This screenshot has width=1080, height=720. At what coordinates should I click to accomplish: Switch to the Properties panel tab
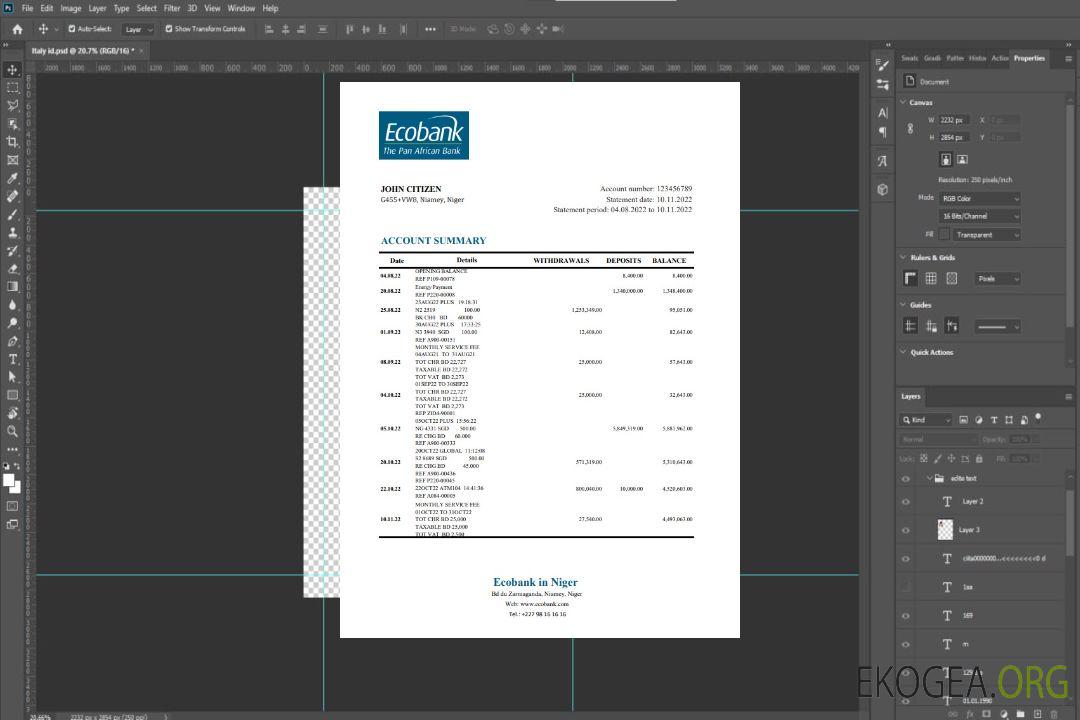(1028, 58)
